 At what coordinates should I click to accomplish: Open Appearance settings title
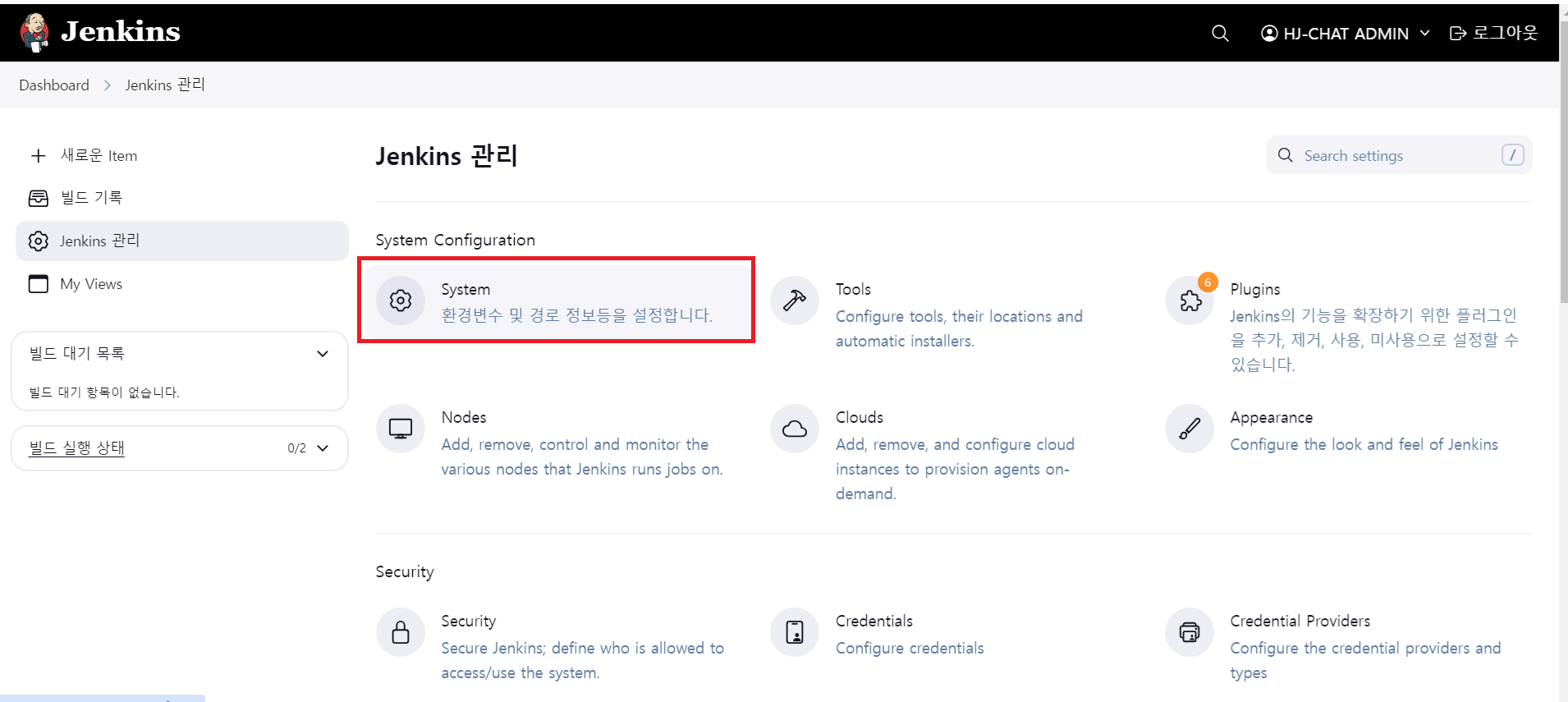[x=1272, y=417]
